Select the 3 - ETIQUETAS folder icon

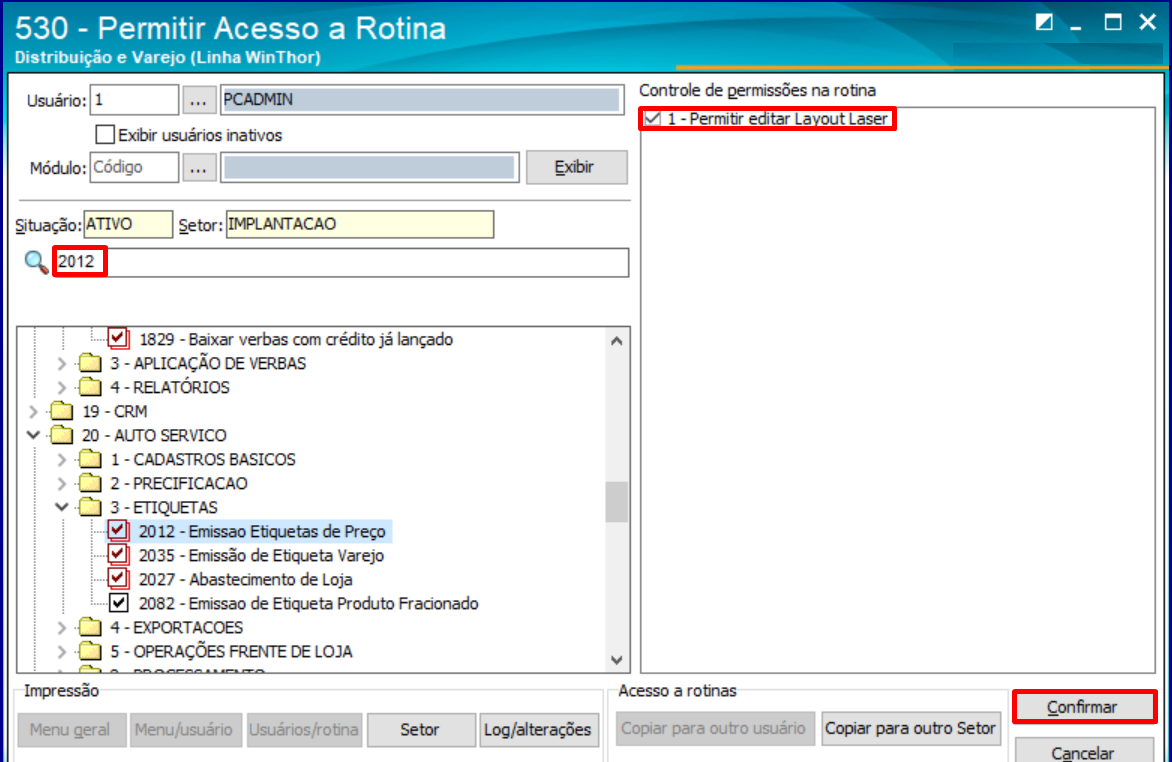90,507
